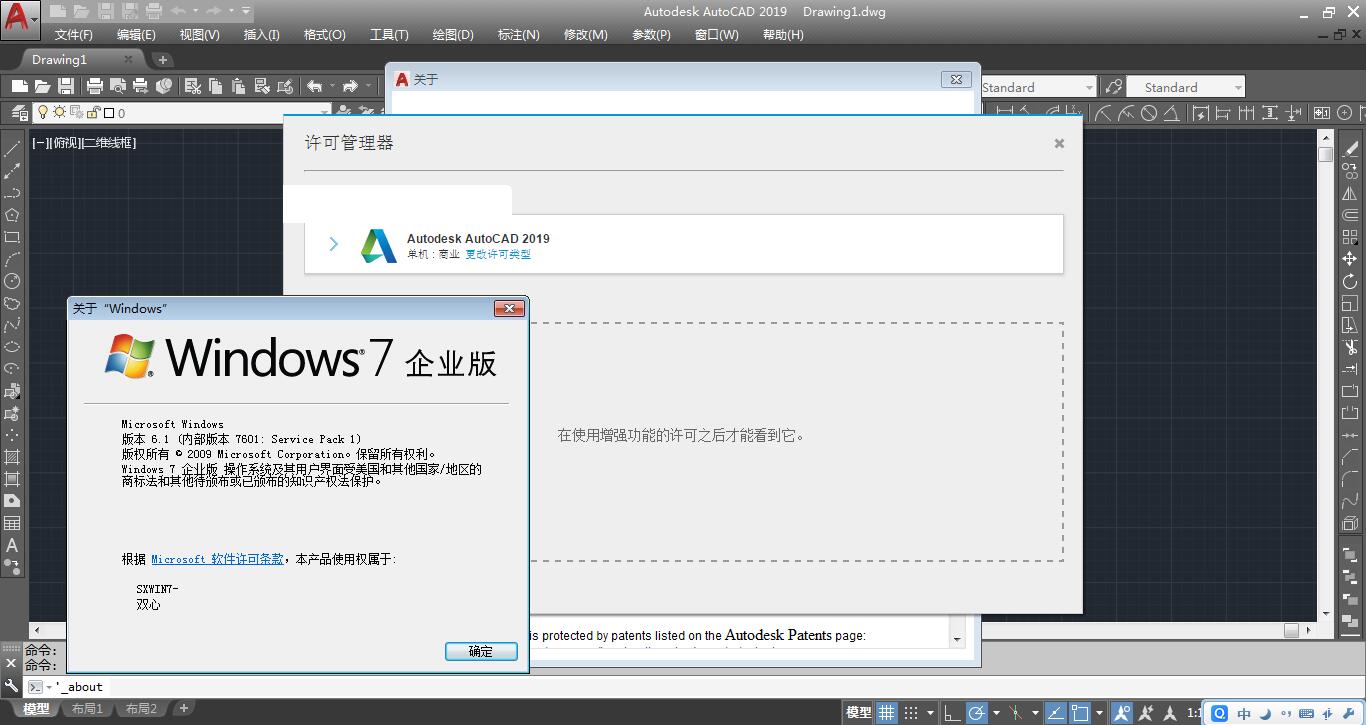Open the 格式(O) menu
This screenshot has height=725, width=1366.
click(324, 34)
